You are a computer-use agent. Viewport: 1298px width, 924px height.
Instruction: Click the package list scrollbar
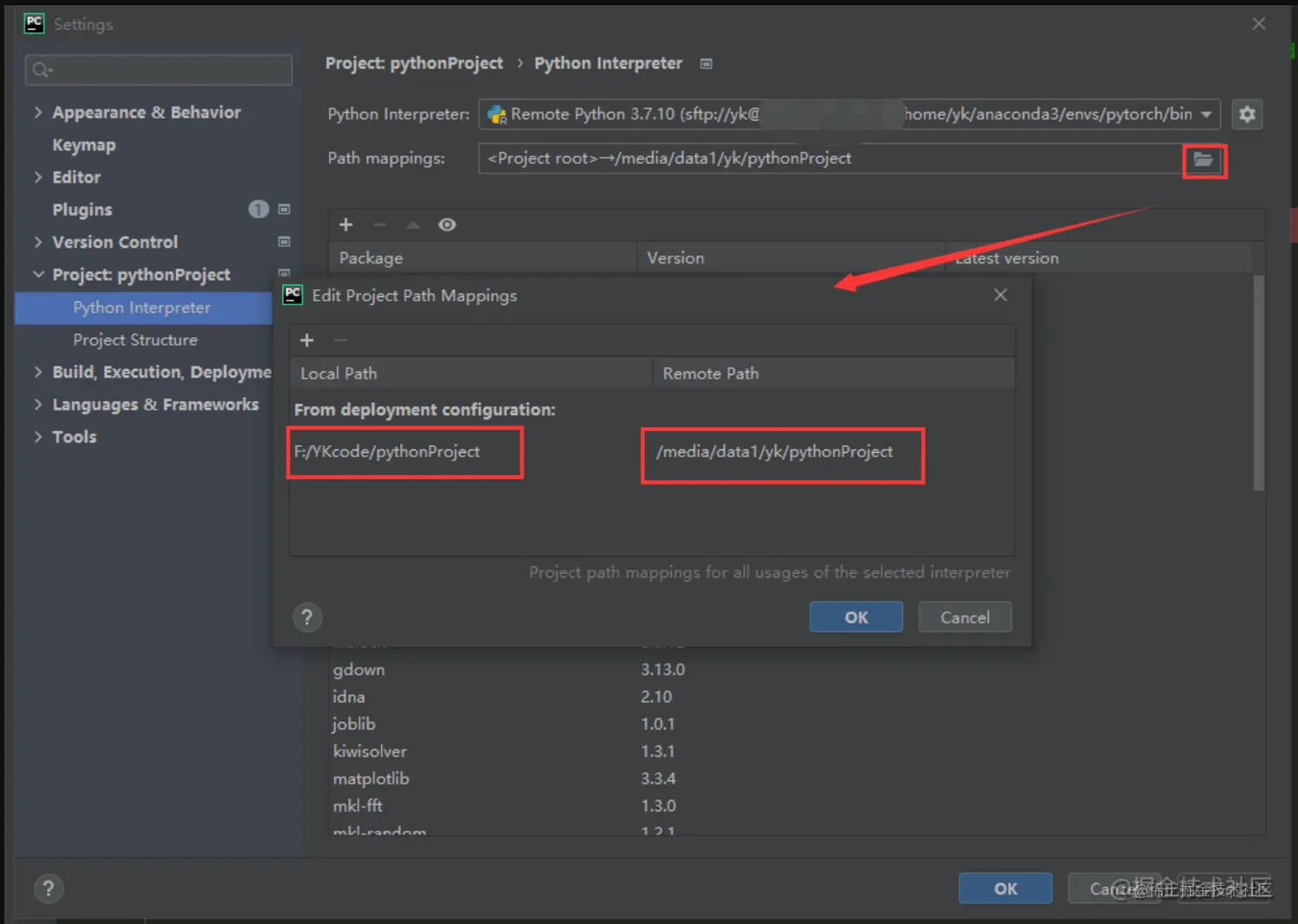coord(1259,382)
